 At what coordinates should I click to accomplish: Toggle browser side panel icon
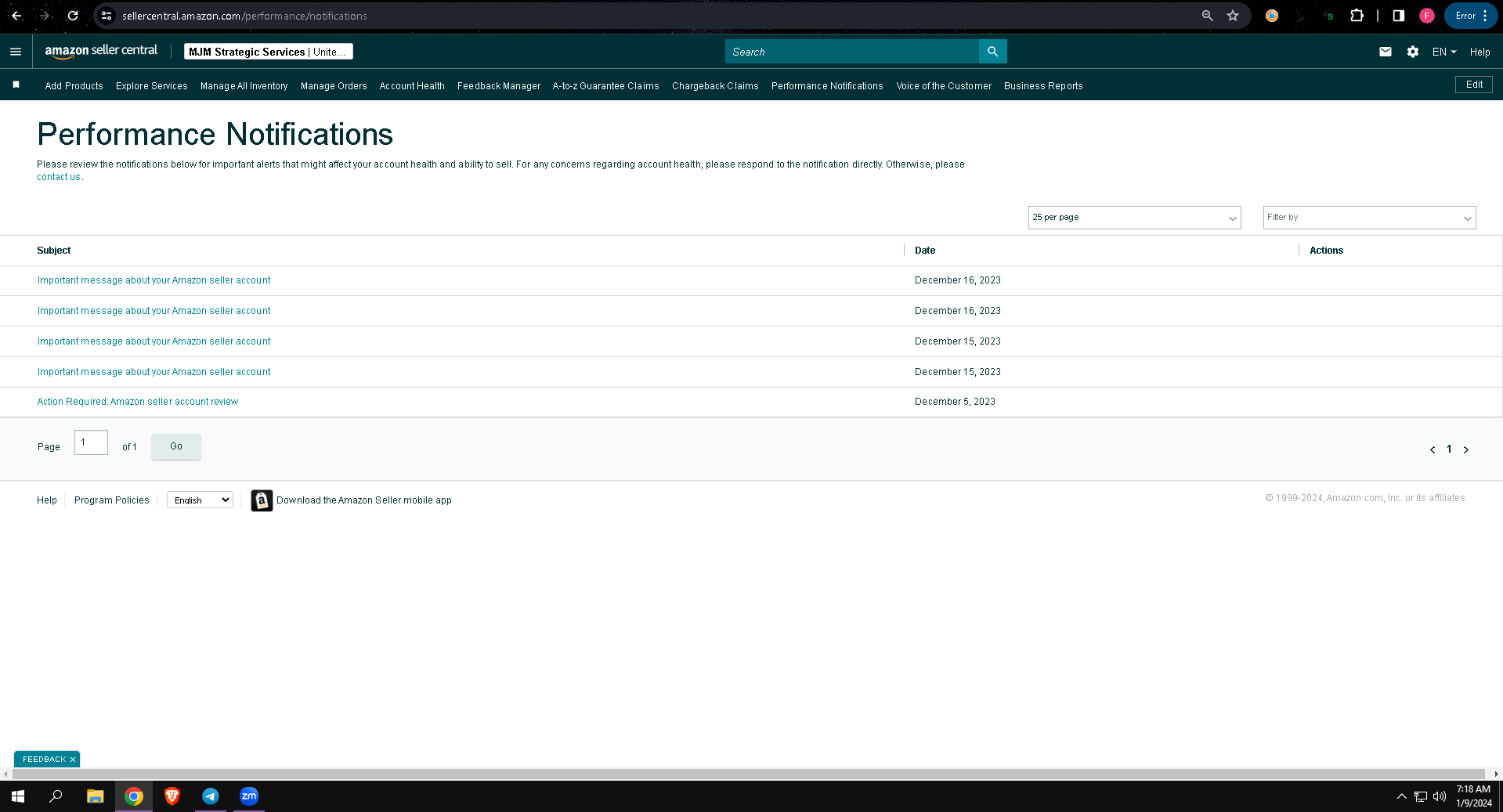click(1398, 16)
